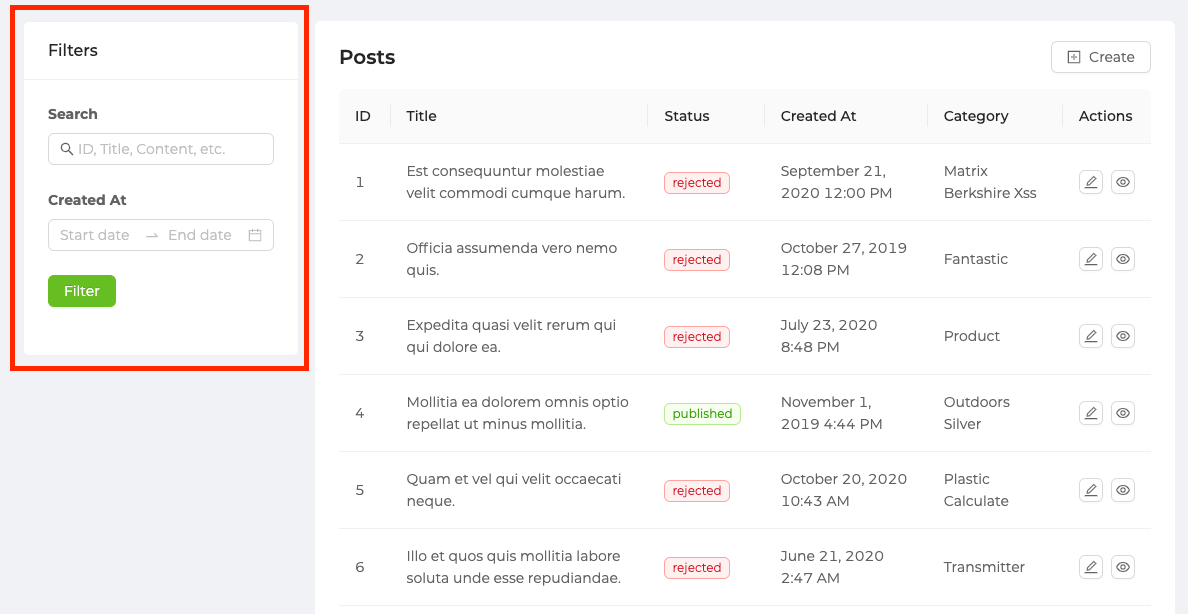Image resolution: width=1188 pixels, height=614 pixels.
Task: Click the Create button
Action: [x=1100, y=57]
